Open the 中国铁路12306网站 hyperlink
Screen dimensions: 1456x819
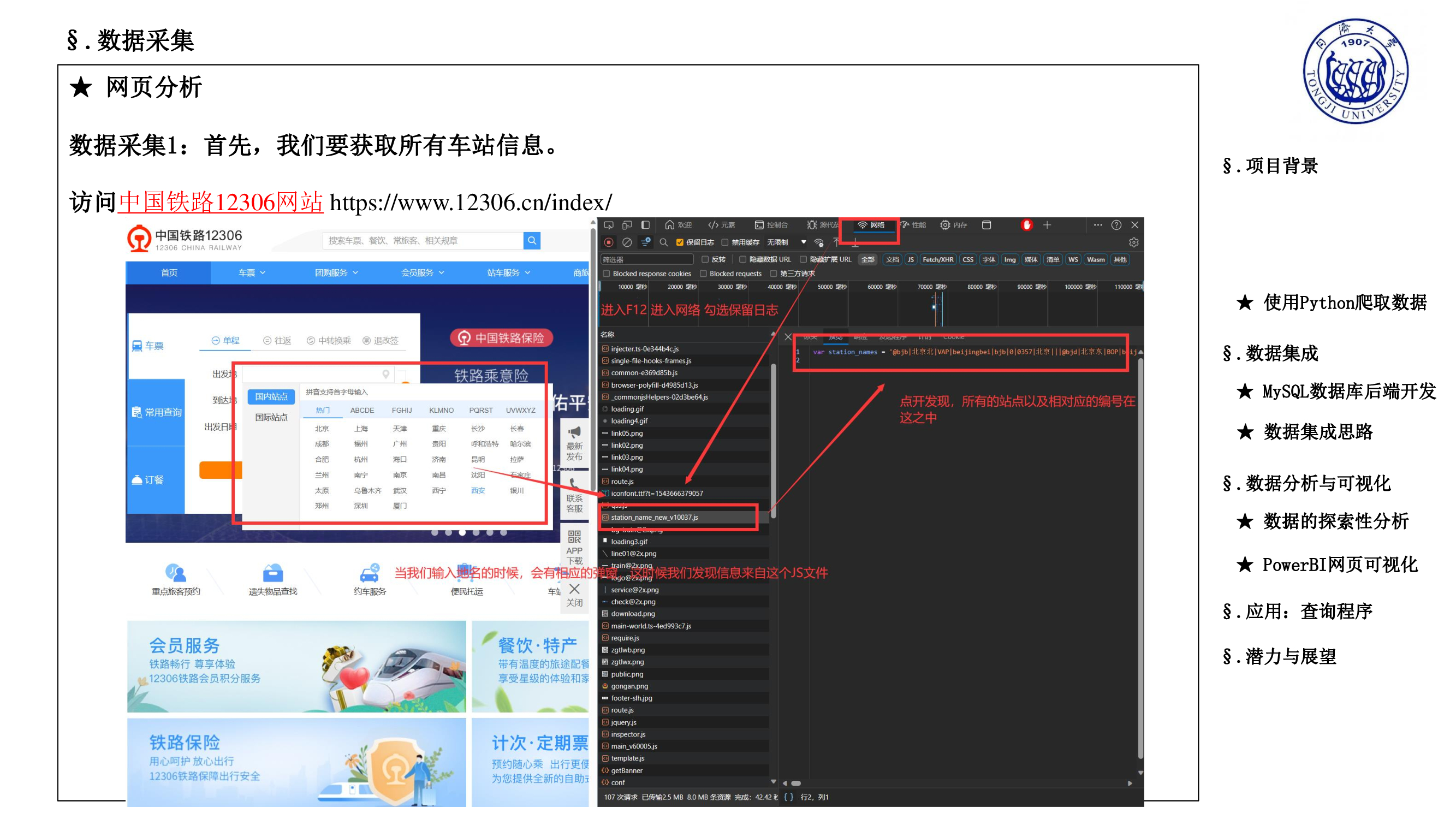coord(221,203)
